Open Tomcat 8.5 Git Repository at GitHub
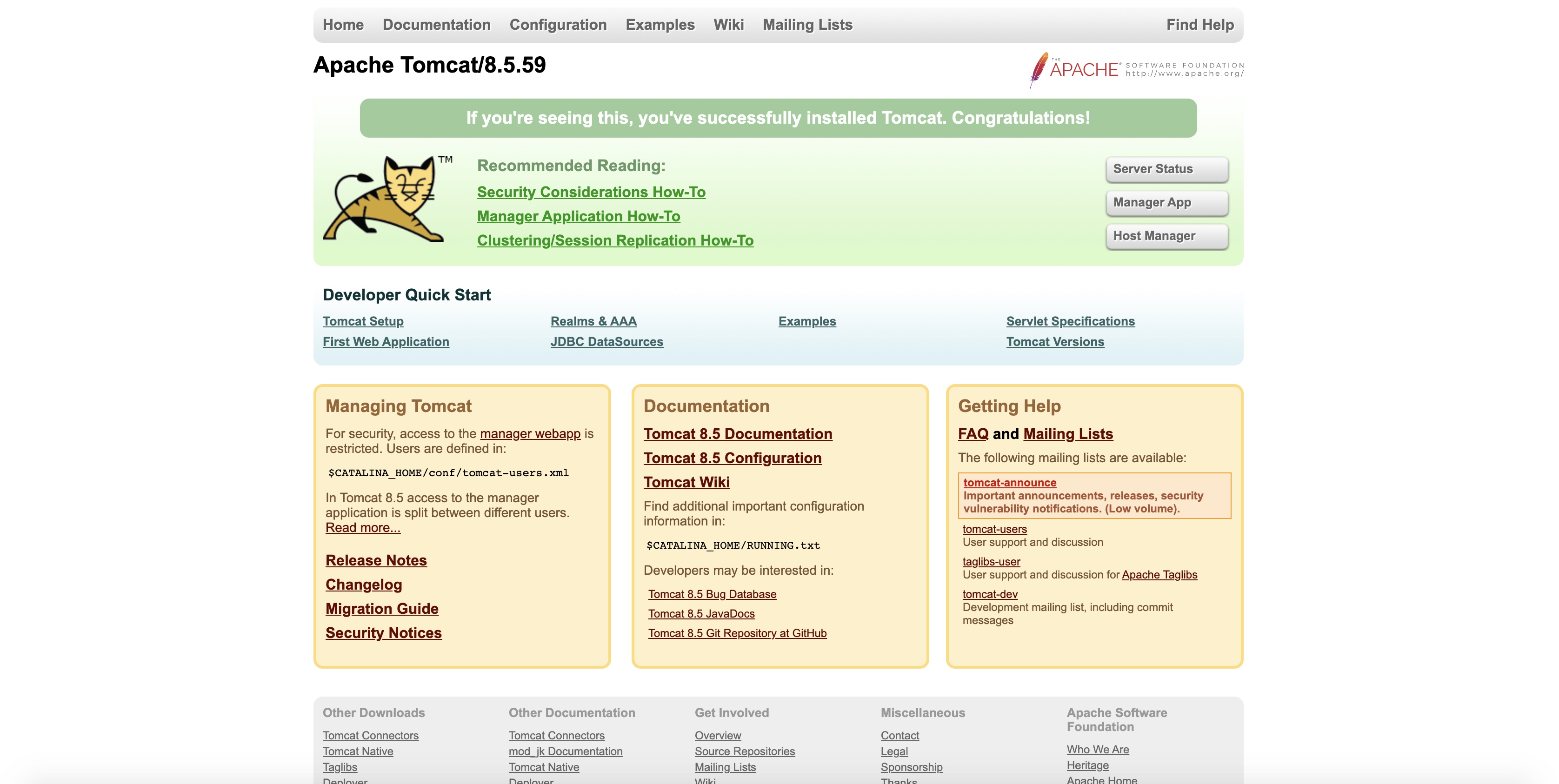Screen dimensions: 1559x784 pyautogui.click(x=737, y=633)
